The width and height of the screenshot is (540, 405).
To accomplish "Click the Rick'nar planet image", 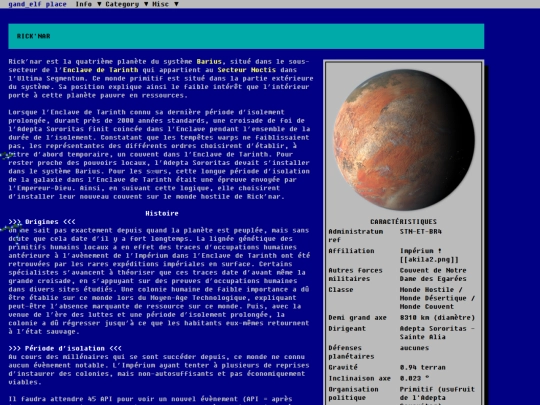I will (404, 139).
